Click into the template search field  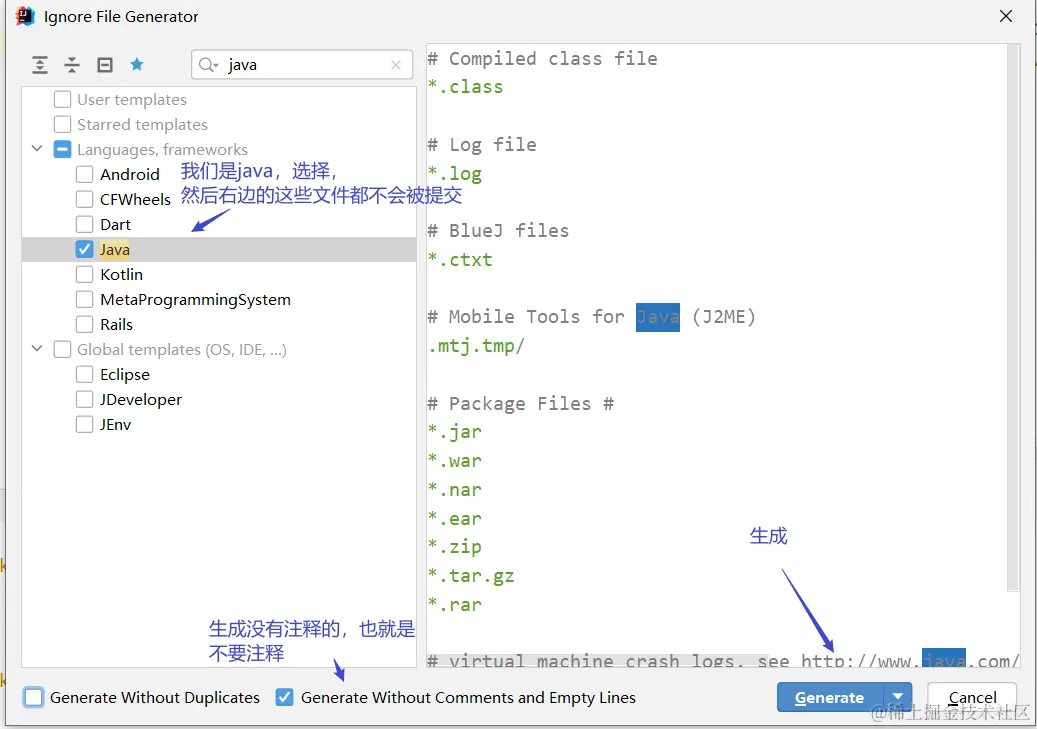click(304, 65)
